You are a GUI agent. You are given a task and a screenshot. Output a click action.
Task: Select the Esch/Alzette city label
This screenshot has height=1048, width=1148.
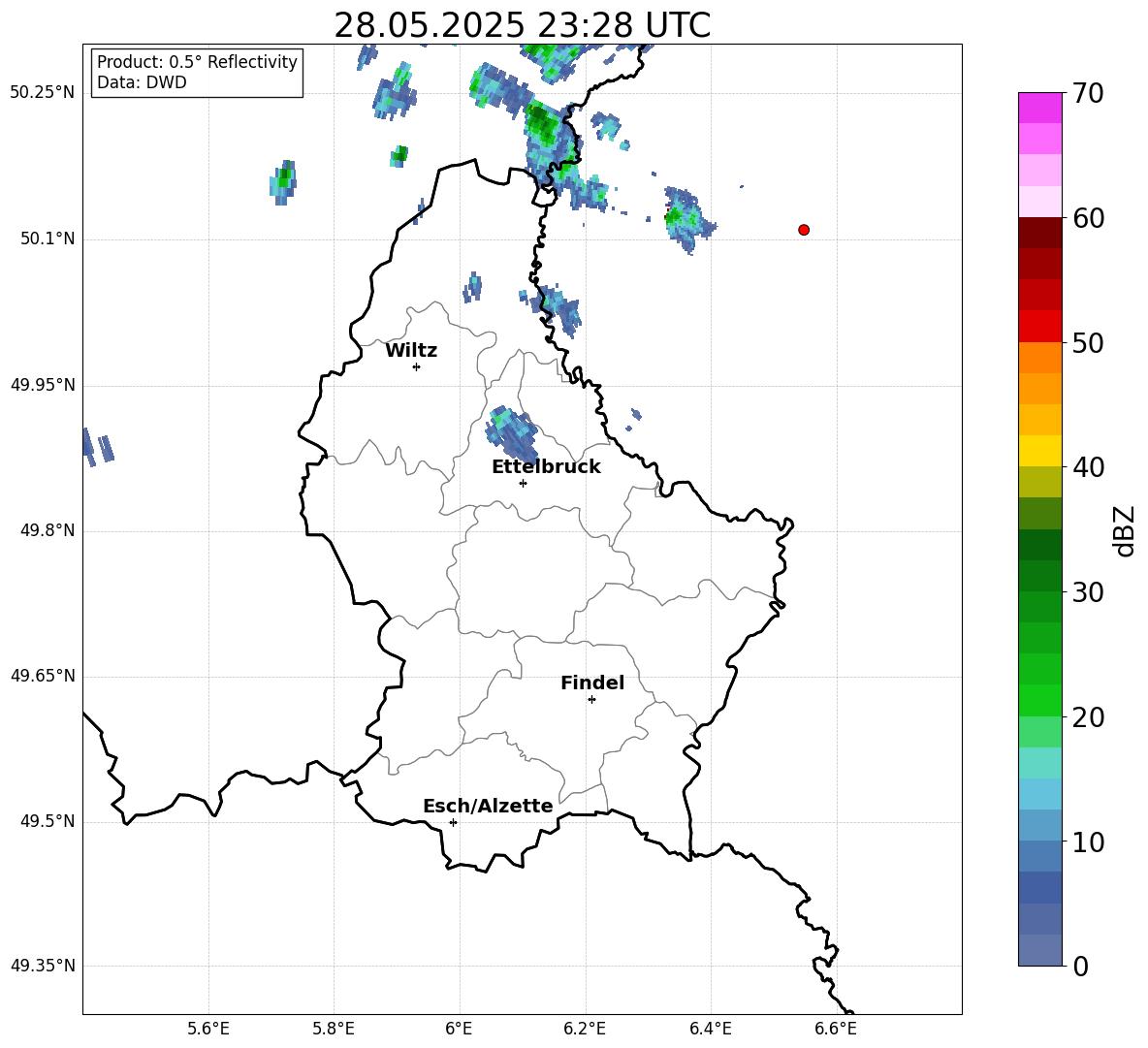coord(488,806)
